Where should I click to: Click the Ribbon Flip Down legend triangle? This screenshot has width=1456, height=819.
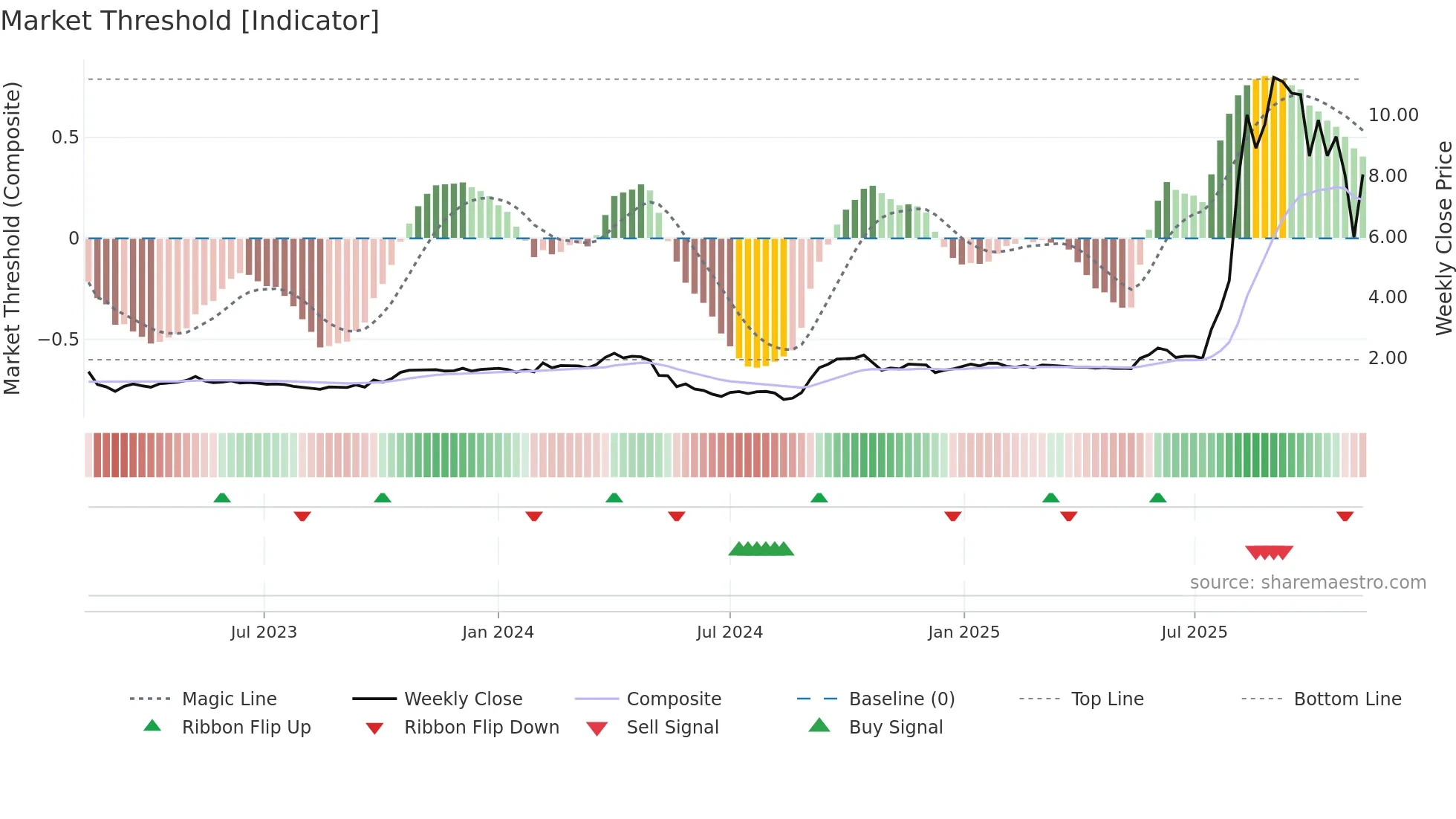tap(374, 728)
